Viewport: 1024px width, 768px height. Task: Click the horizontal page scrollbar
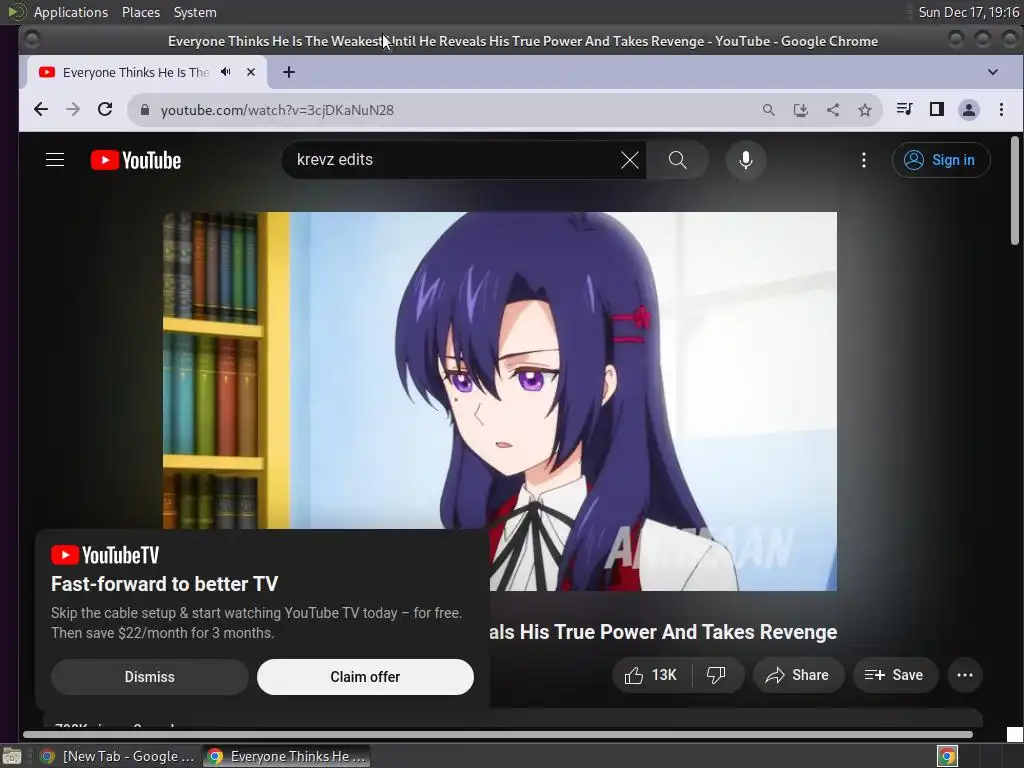[498, 735]
